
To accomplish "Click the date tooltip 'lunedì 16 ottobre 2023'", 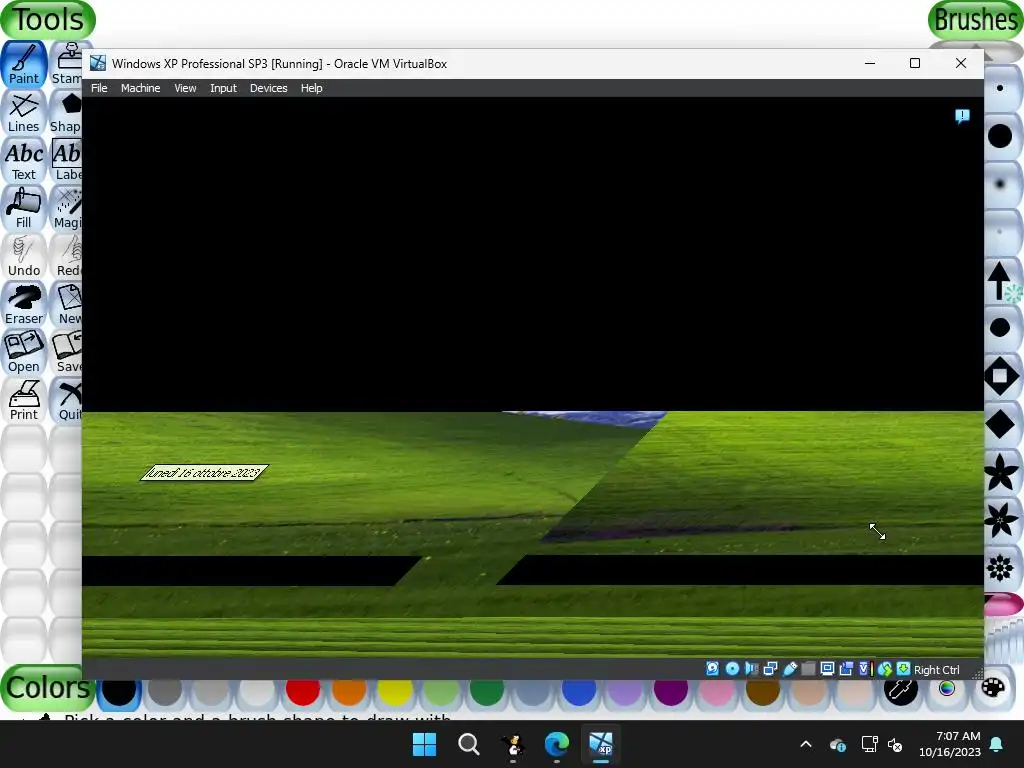I will pyautogui.click(x=204, y=472).
